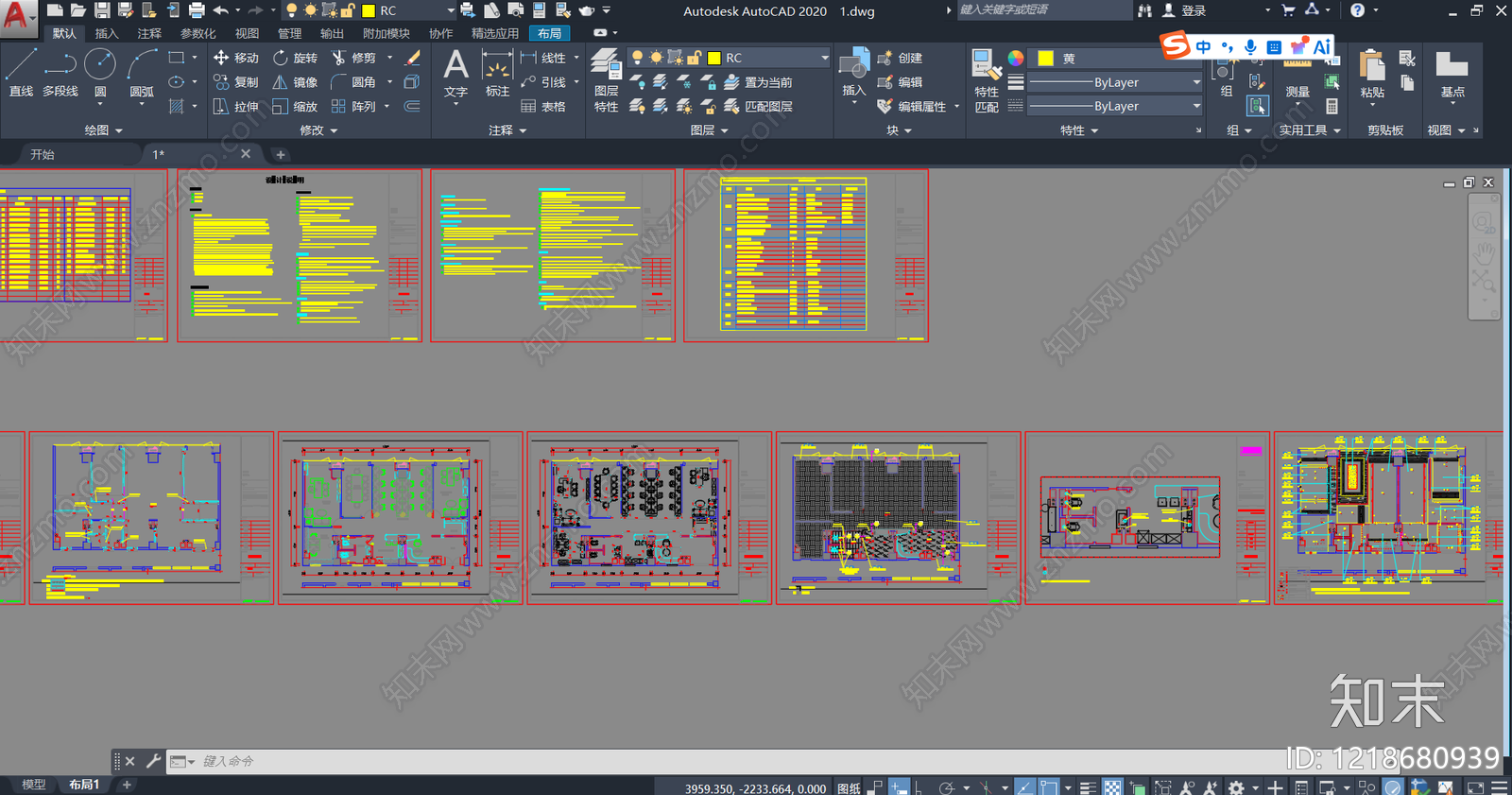This screenshot has width=1512, height=795.
Task: Toggle the layer lightbulb on/off icon
Action: click(x=638, y=58)
